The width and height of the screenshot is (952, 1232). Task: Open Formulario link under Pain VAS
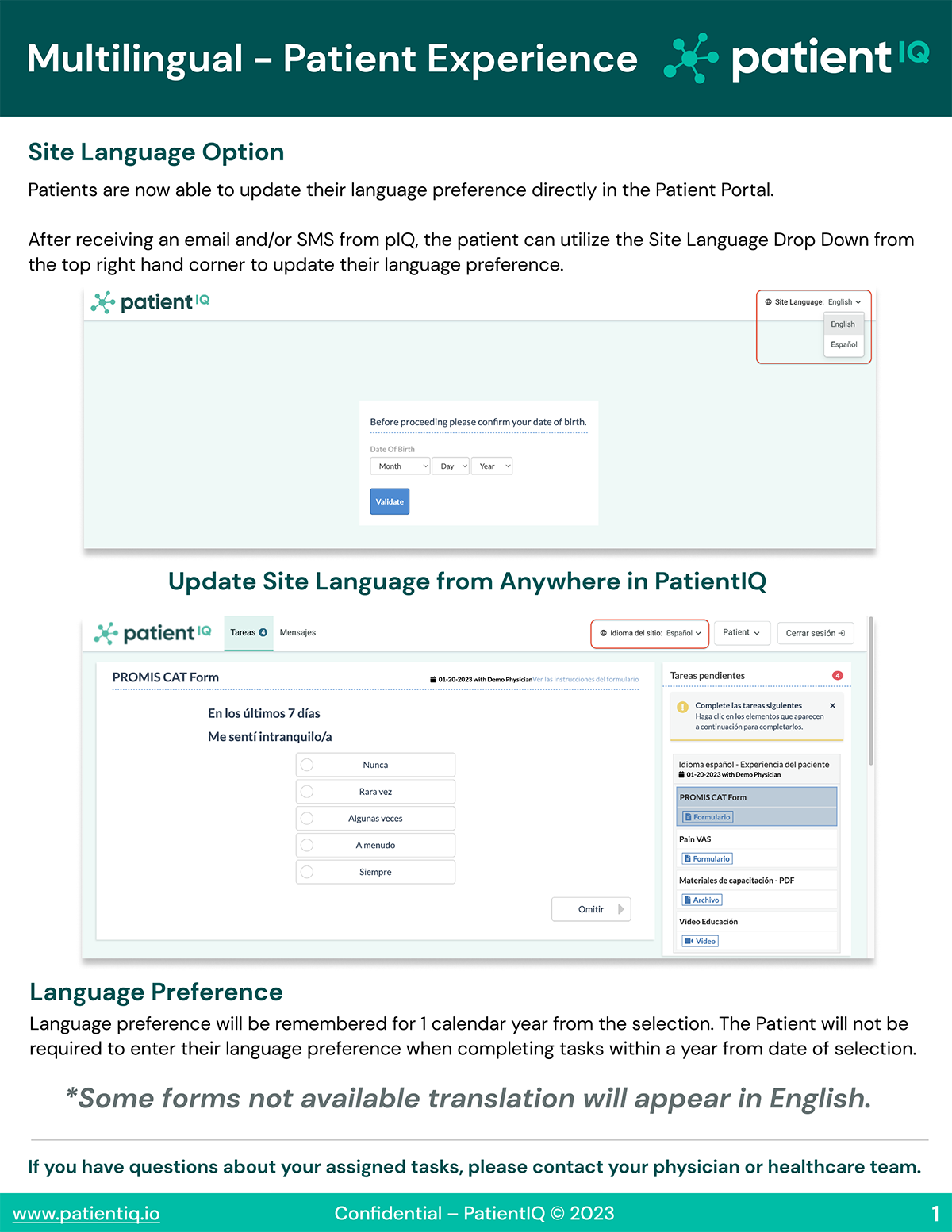pos(708,858)
